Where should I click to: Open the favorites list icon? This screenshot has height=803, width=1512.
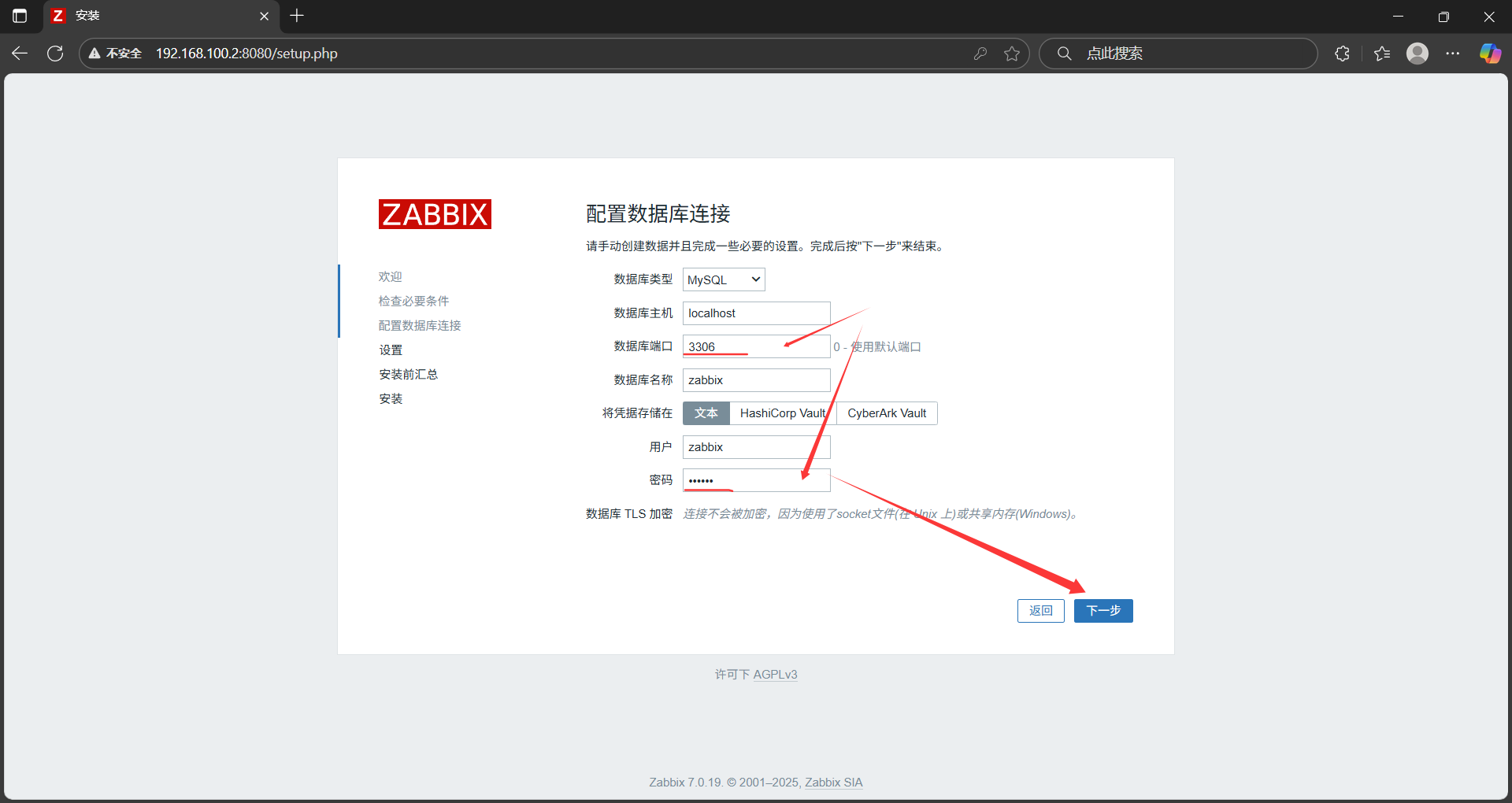(1382, 54)
